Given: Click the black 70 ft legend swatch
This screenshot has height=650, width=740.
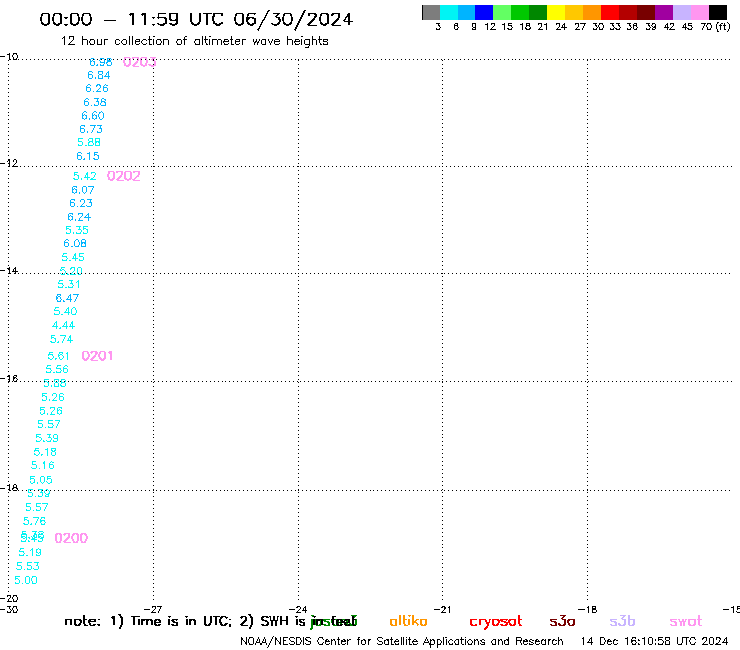Looking at the screenshot, I should 718,12.
